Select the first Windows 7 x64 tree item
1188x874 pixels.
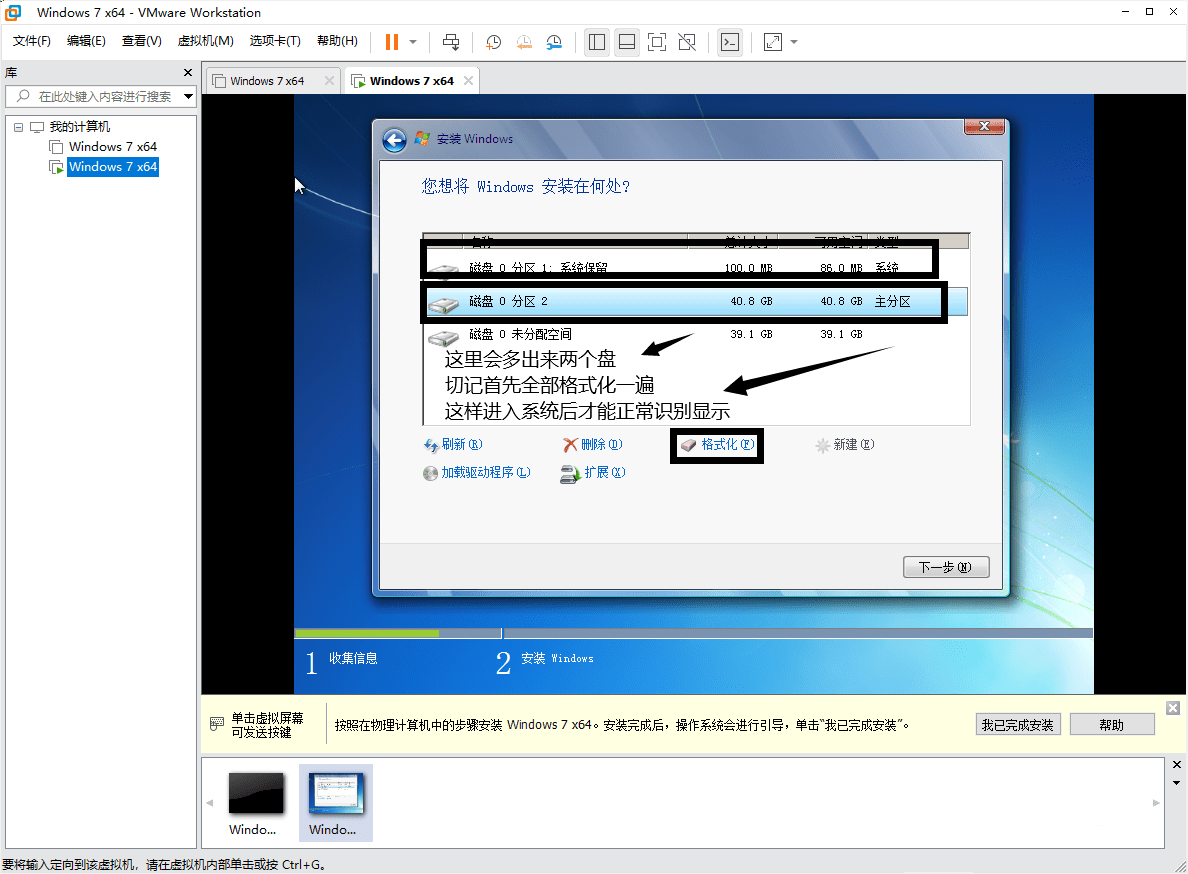tap(112, 146)
